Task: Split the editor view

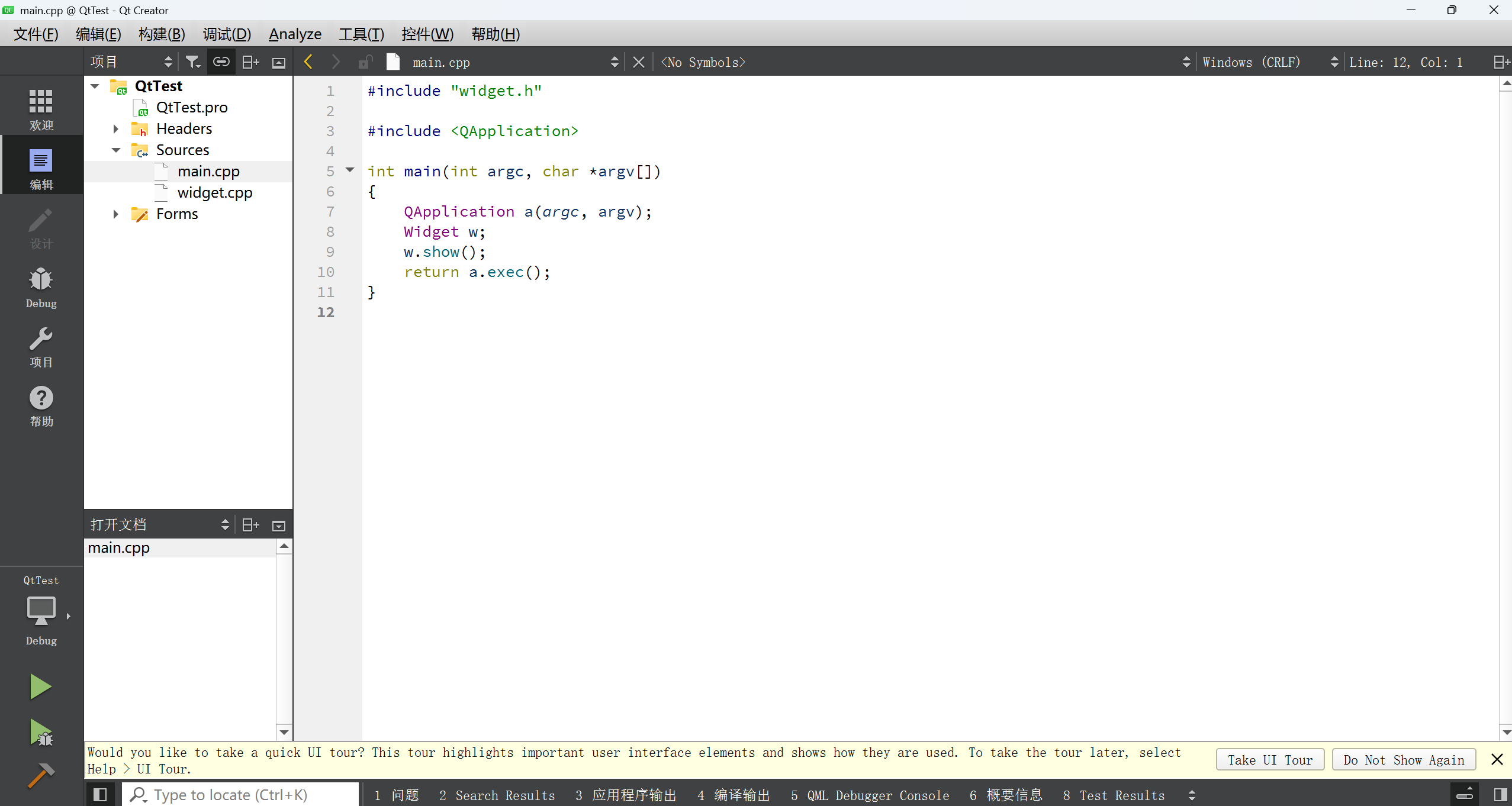Action: (x=1501, y=62)
